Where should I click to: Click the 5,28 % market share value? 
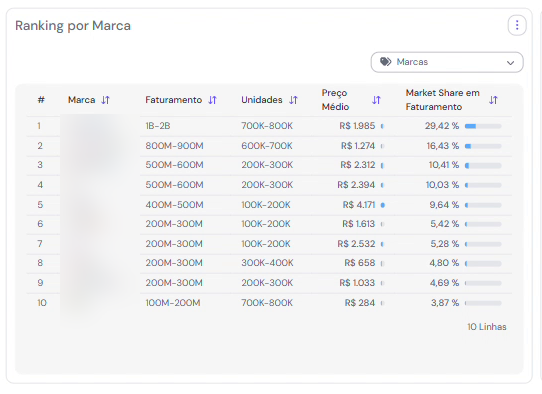445,244
